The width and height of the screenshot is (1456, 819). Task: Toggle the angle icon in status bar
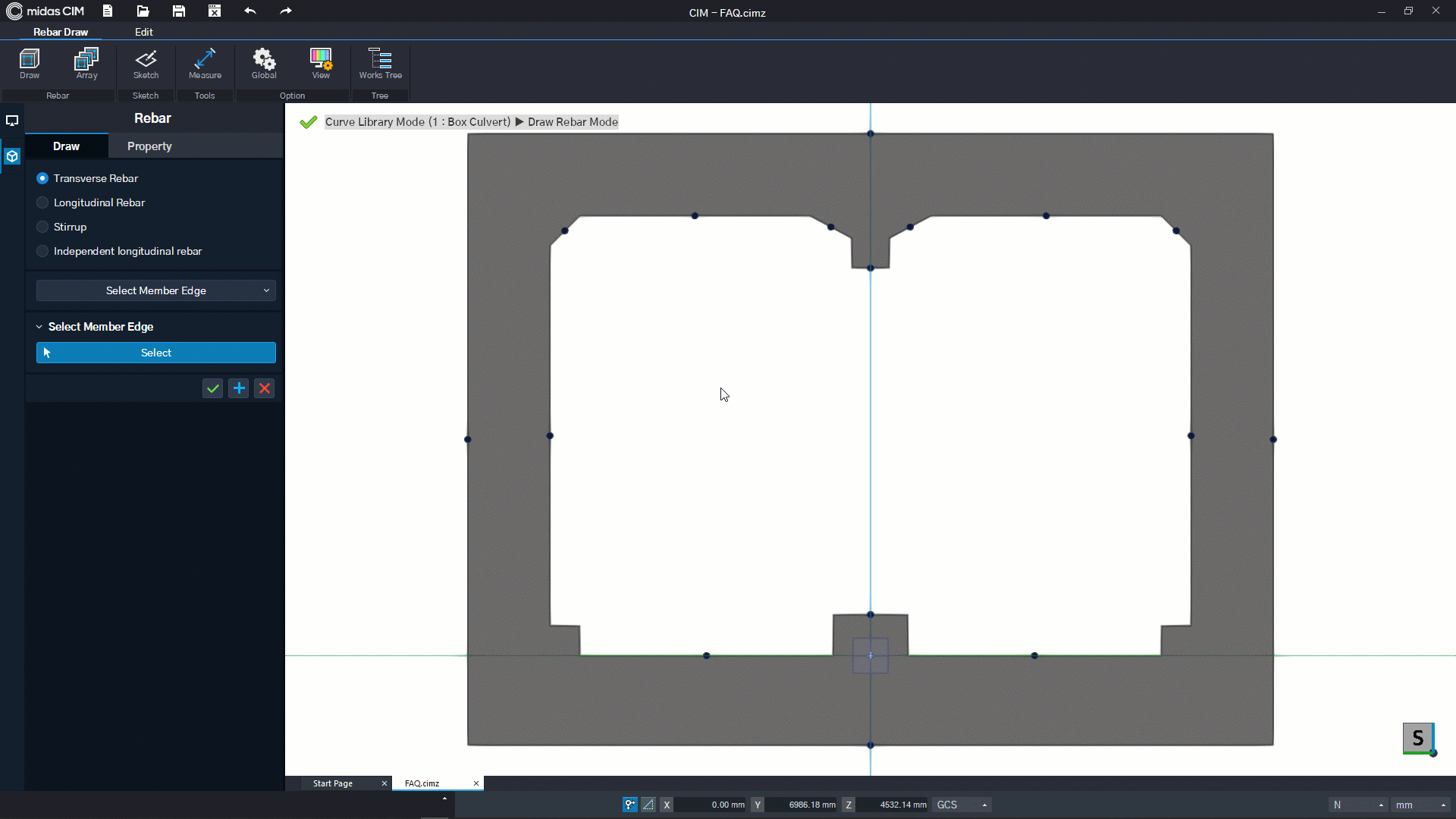648,805
